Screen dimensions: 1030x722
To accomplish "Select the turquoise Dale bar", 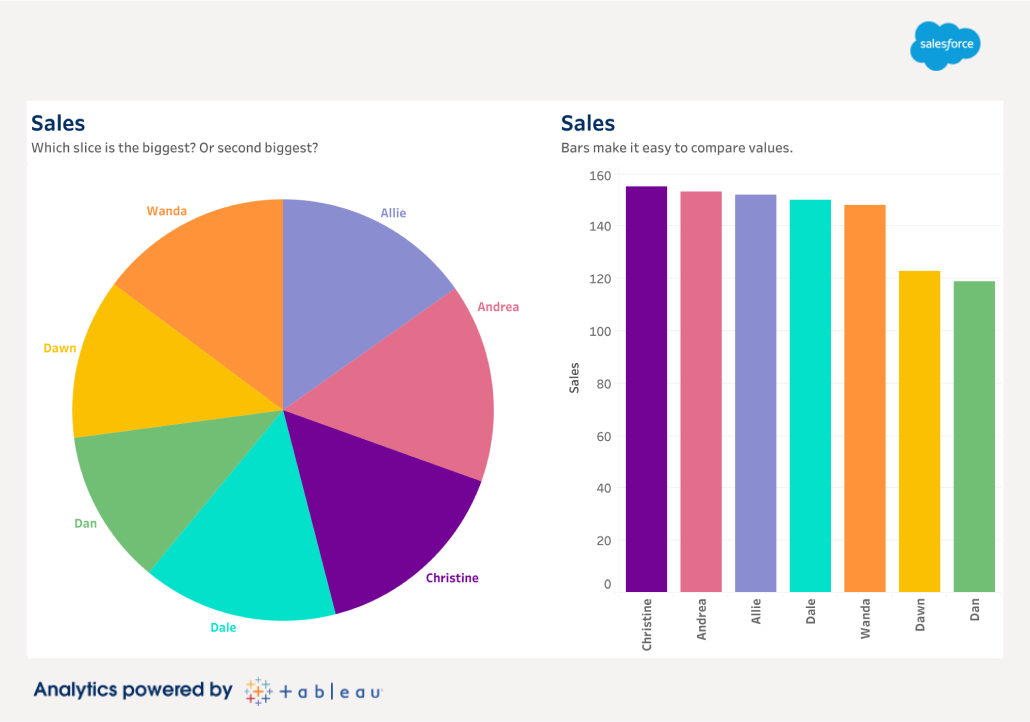I will (x=810, y=396).
